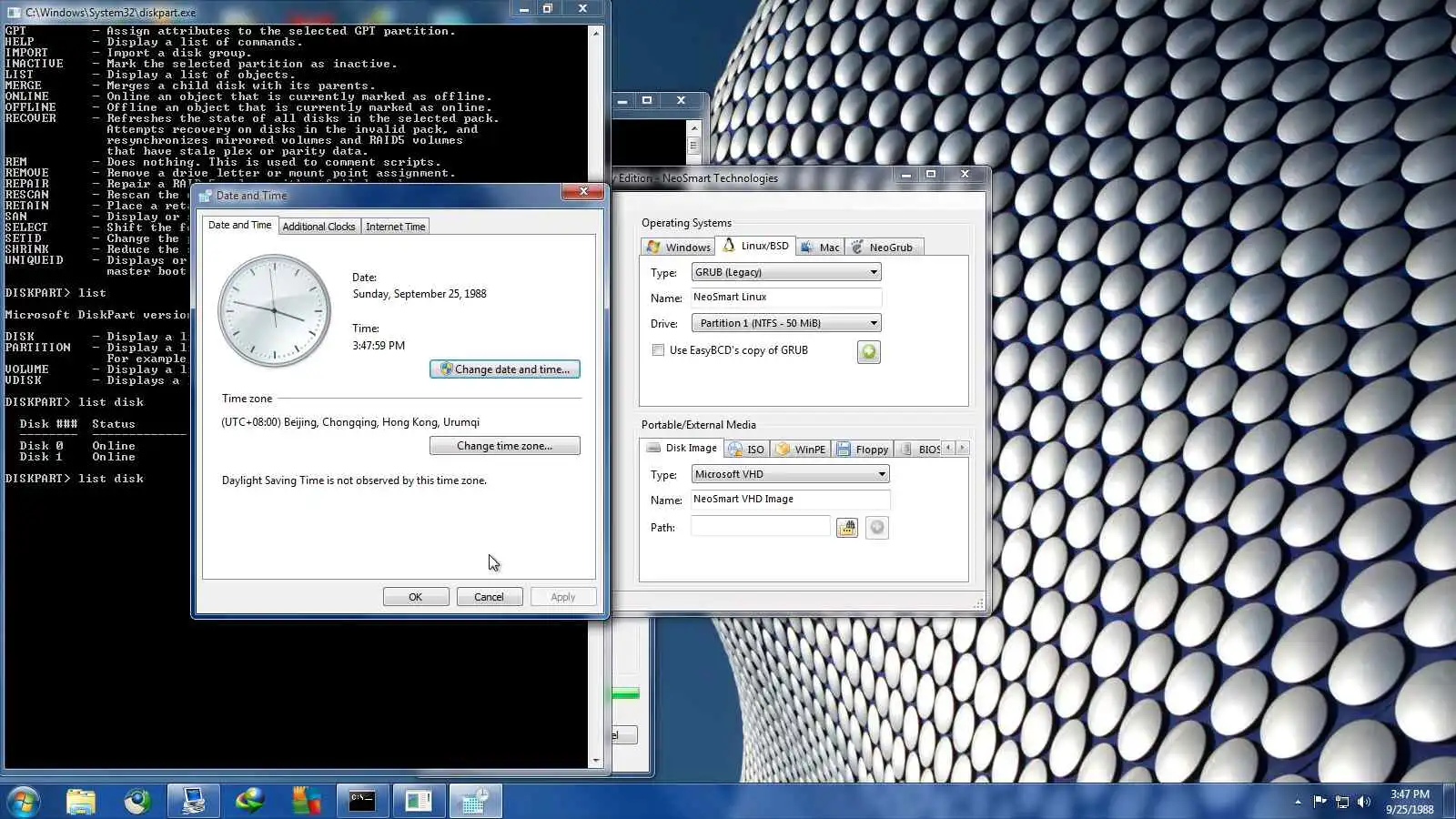Open the computer-icon app on the taskbar
Screen dimensions: 1456x819
(x=193, y=801)
